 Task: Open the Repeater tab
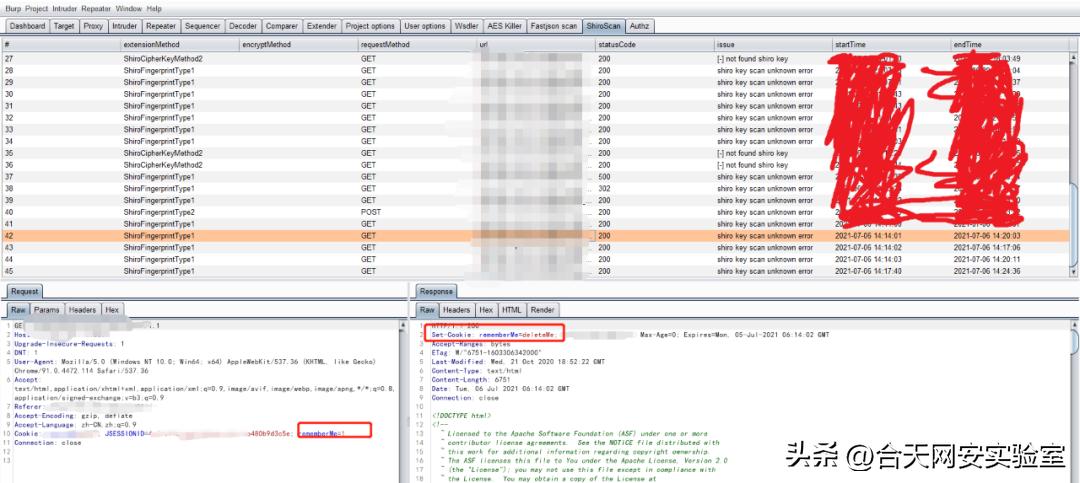coord(160,26)
